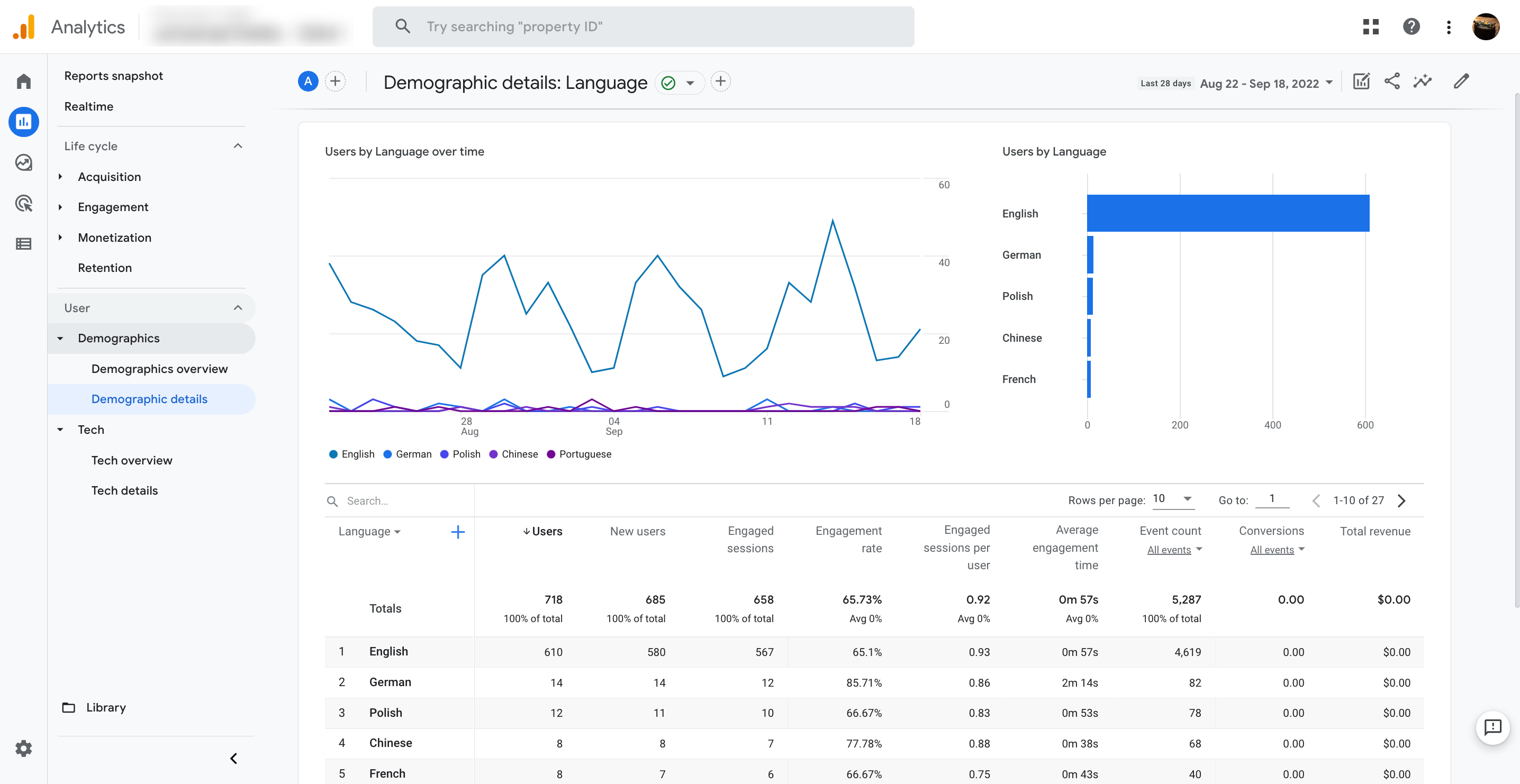The height and width of the screenshot is (784, 1520).
Task: Open the Explore icon in left rail
Action: [x=24, y=162]
